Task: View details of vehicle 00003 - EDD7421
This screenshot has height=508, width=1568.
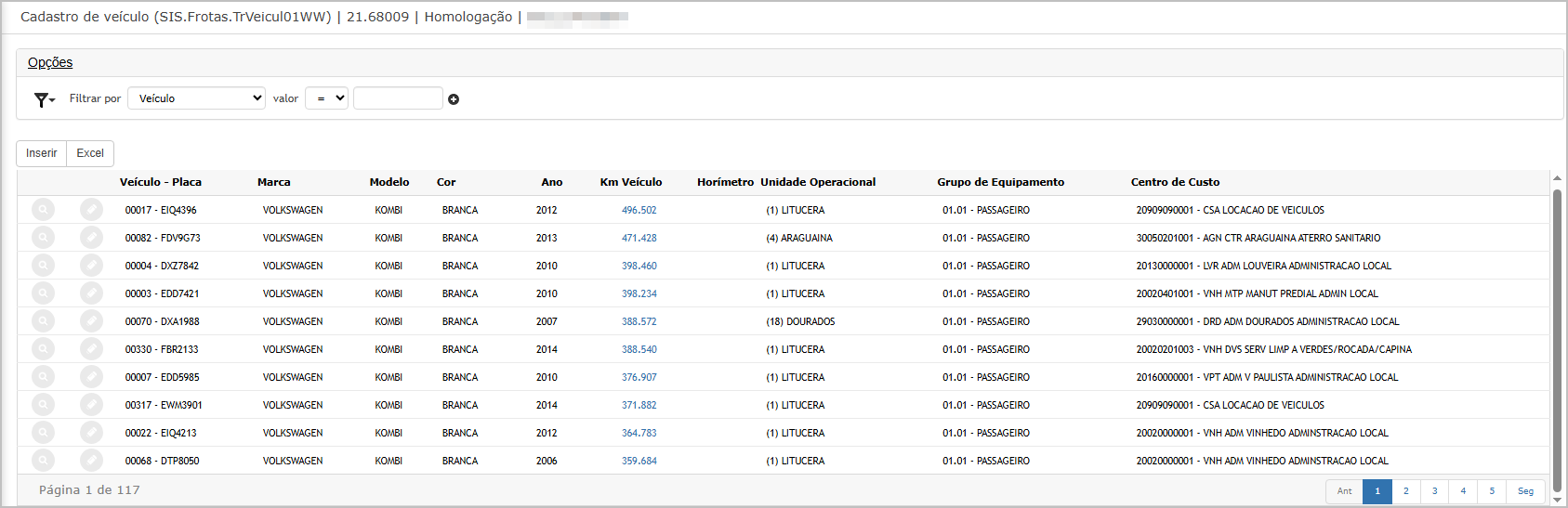Action: pyautogui.click(x=43, y=293)
